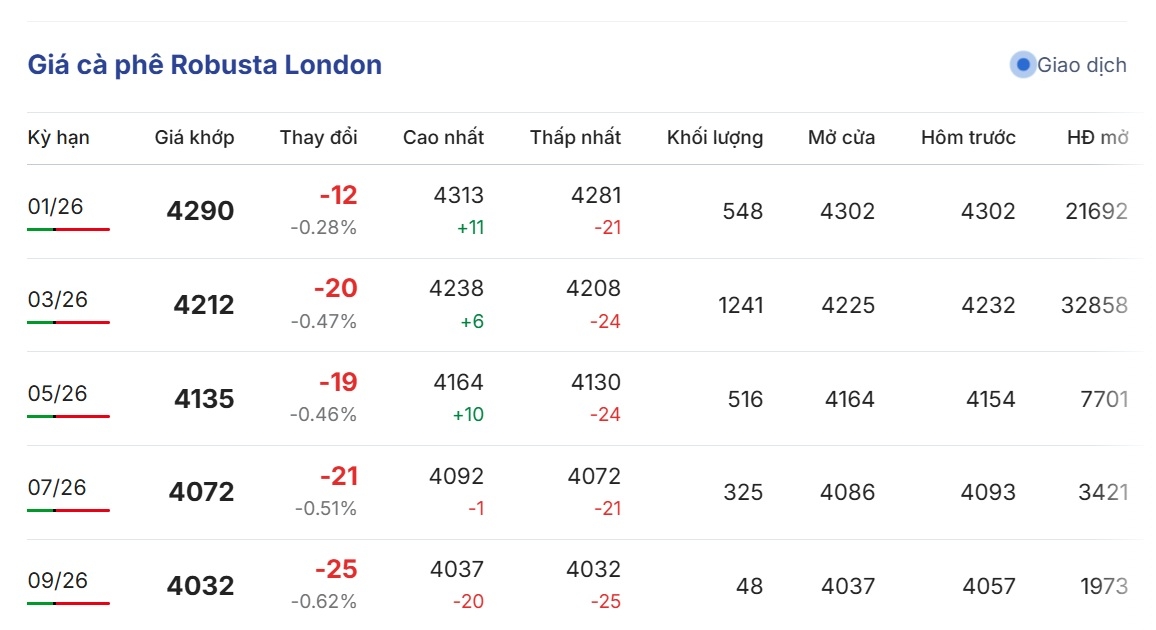The image size is (1156, 630).
Task: Select the 09/26 contract term
Action: click(x=57, y=581)
